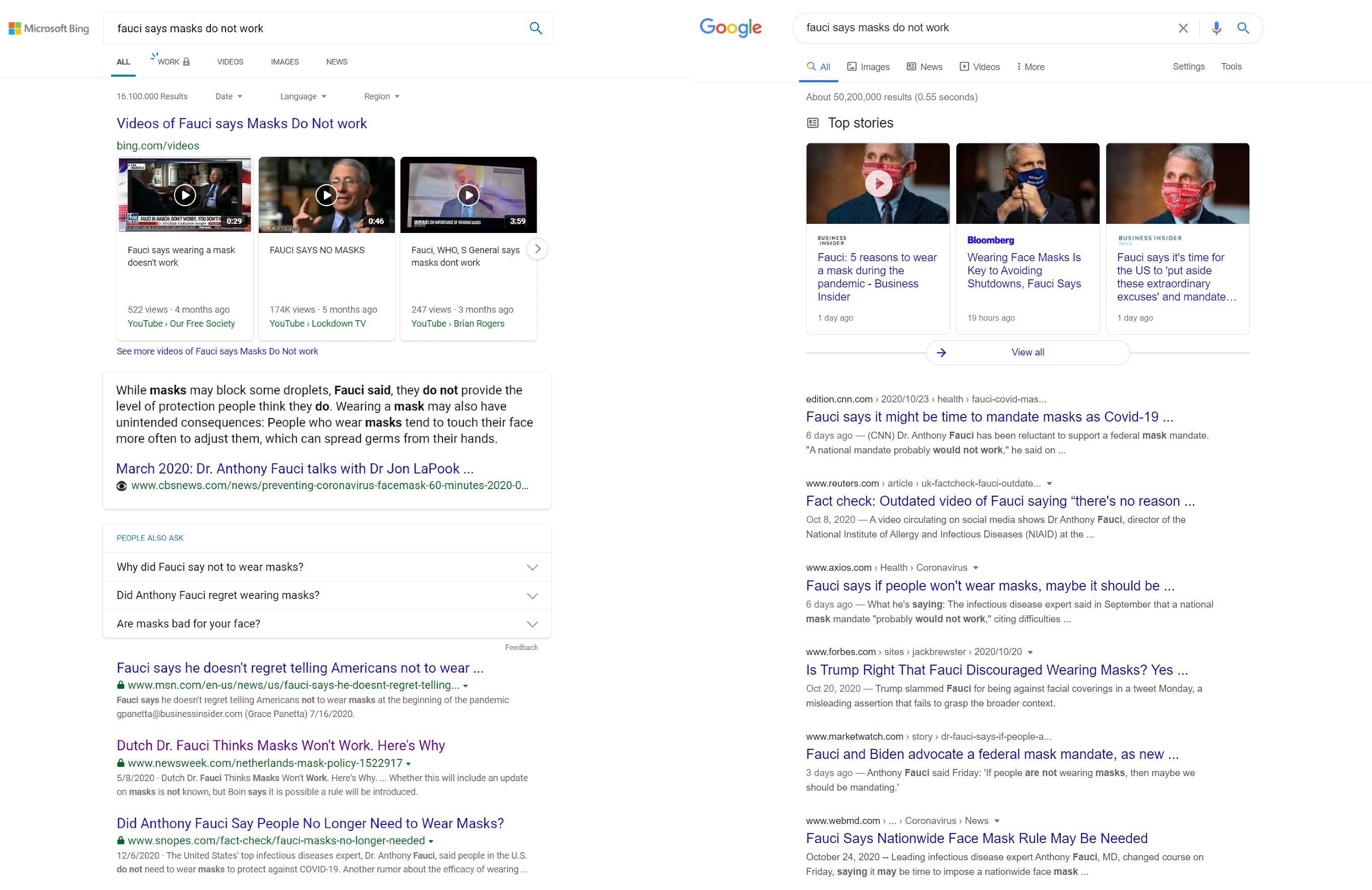Click the green lock on newsweek.com result
This screenshot has height=890, width=1372.
[121, 763]
